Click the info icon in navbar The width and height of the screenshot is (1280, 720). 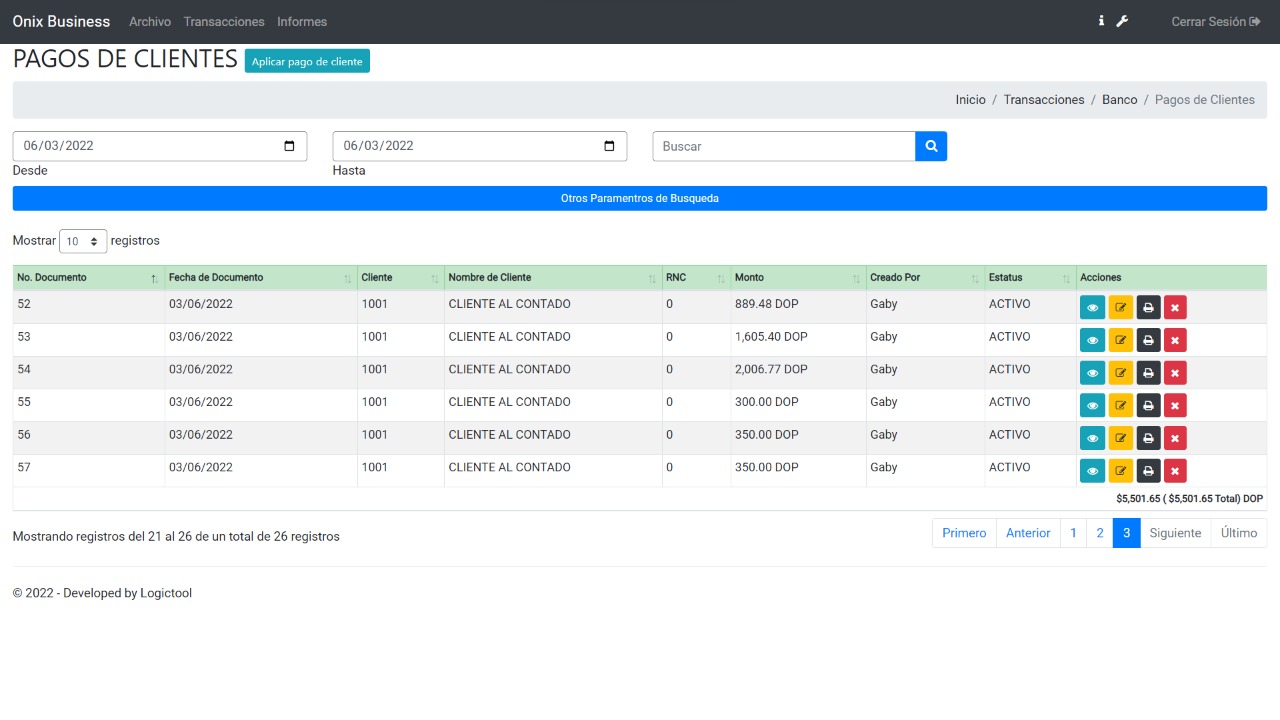coord(1101,21)
